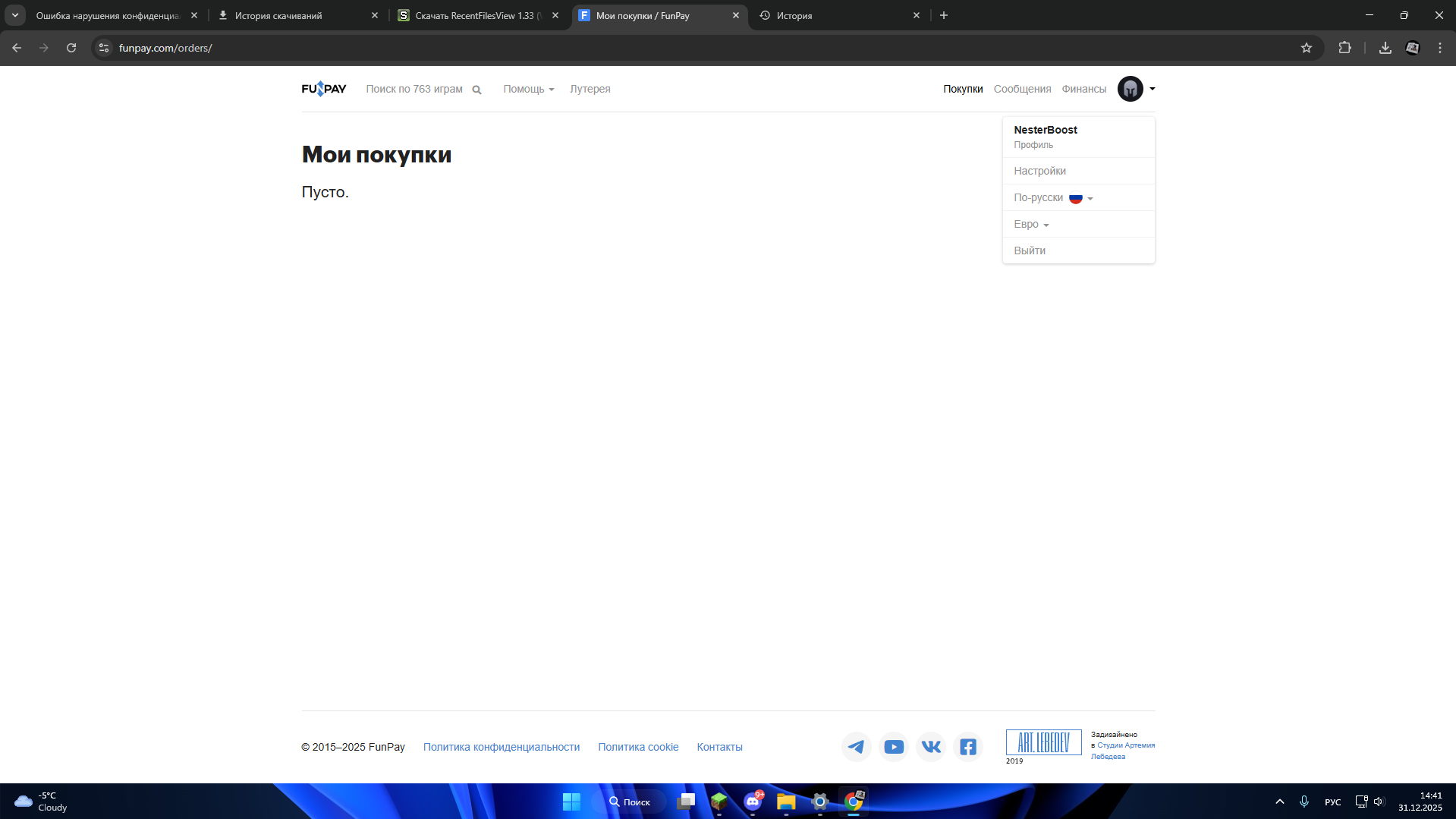This screenshot has height=819, width=1456.
Task: Open FunPay's Telegram channel icon
Action: coord(856,747)
